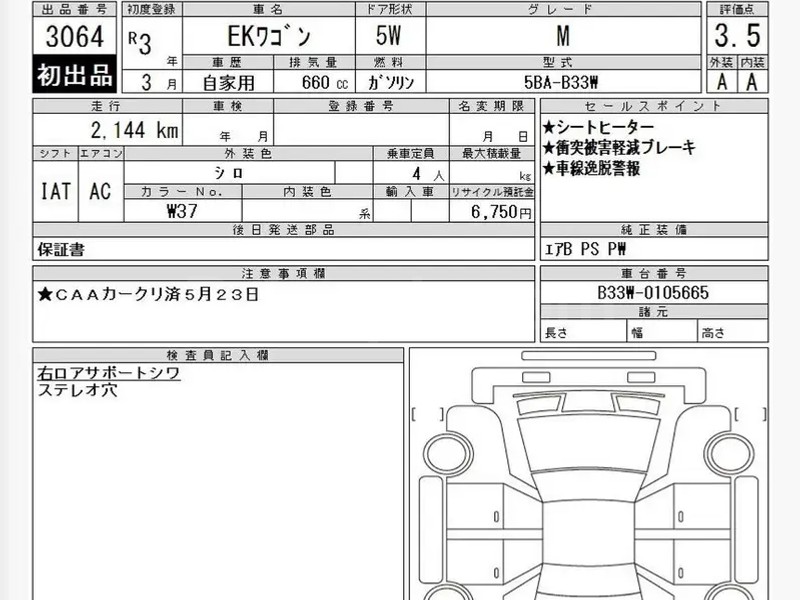The height and width of the screenshot is (600, 800).
Task: Click the lot number 3064
Action: [75, 38]
